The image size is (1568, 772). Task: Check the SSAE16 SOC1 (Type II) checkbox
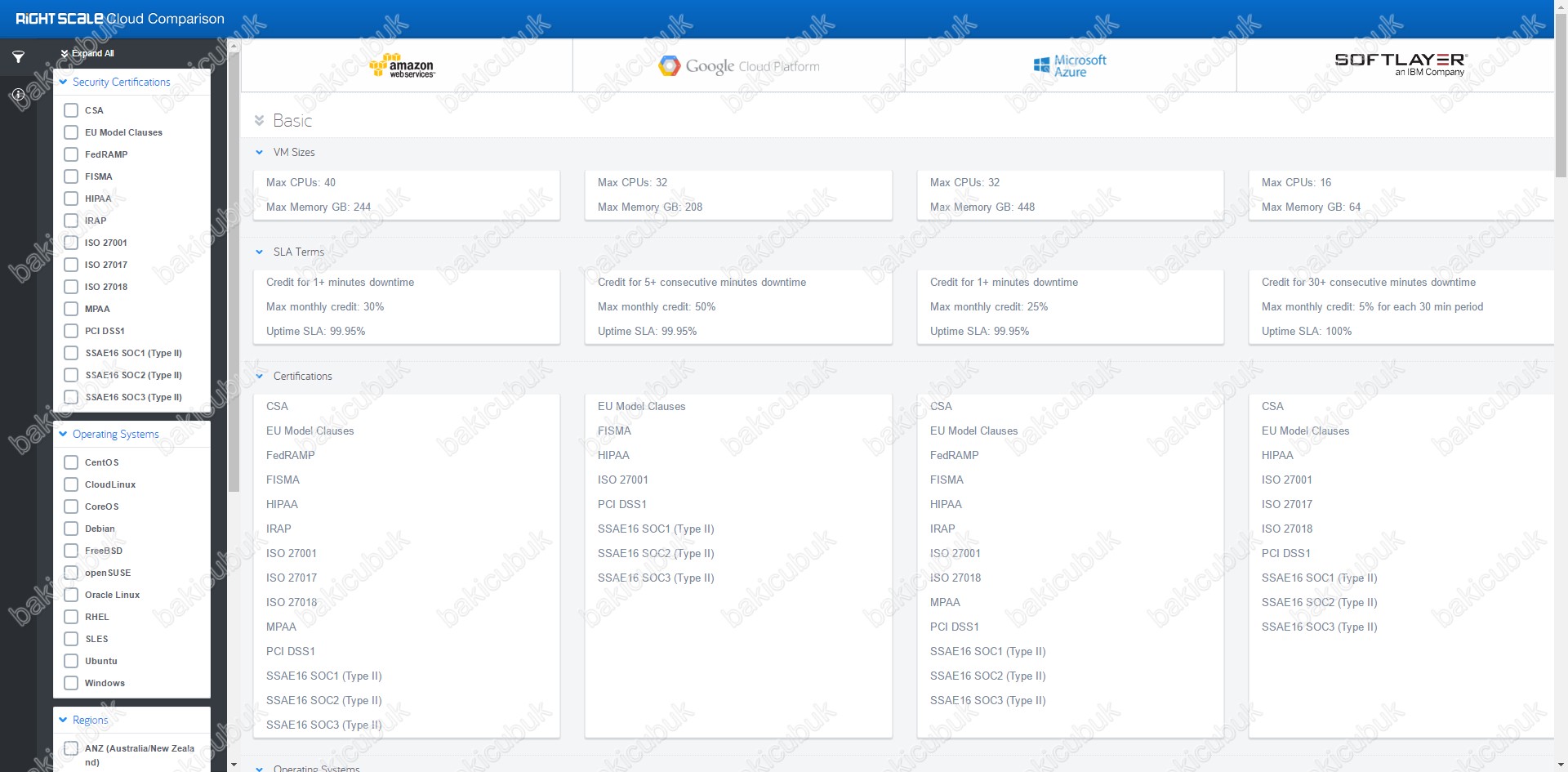pos(71,353)
